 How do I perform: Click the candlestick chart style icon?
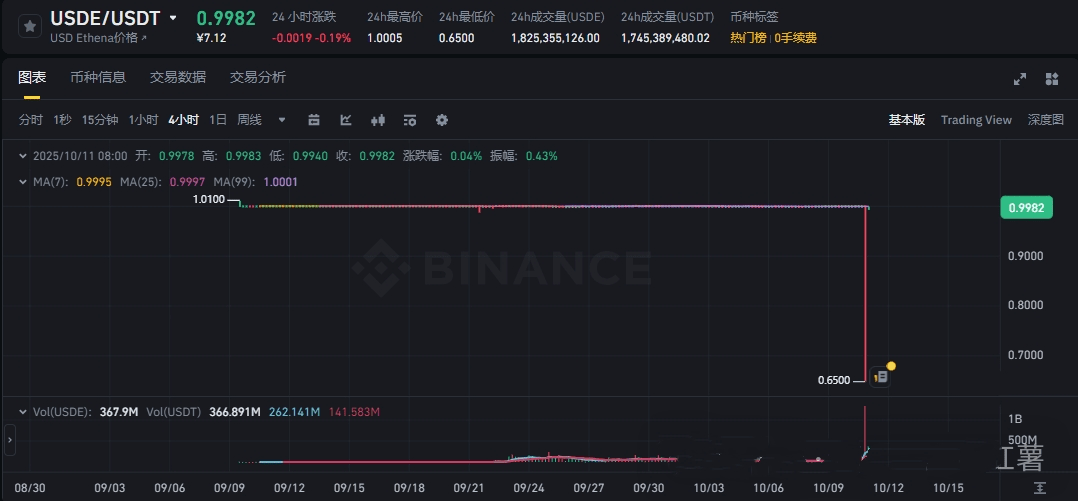coord(378,120)
